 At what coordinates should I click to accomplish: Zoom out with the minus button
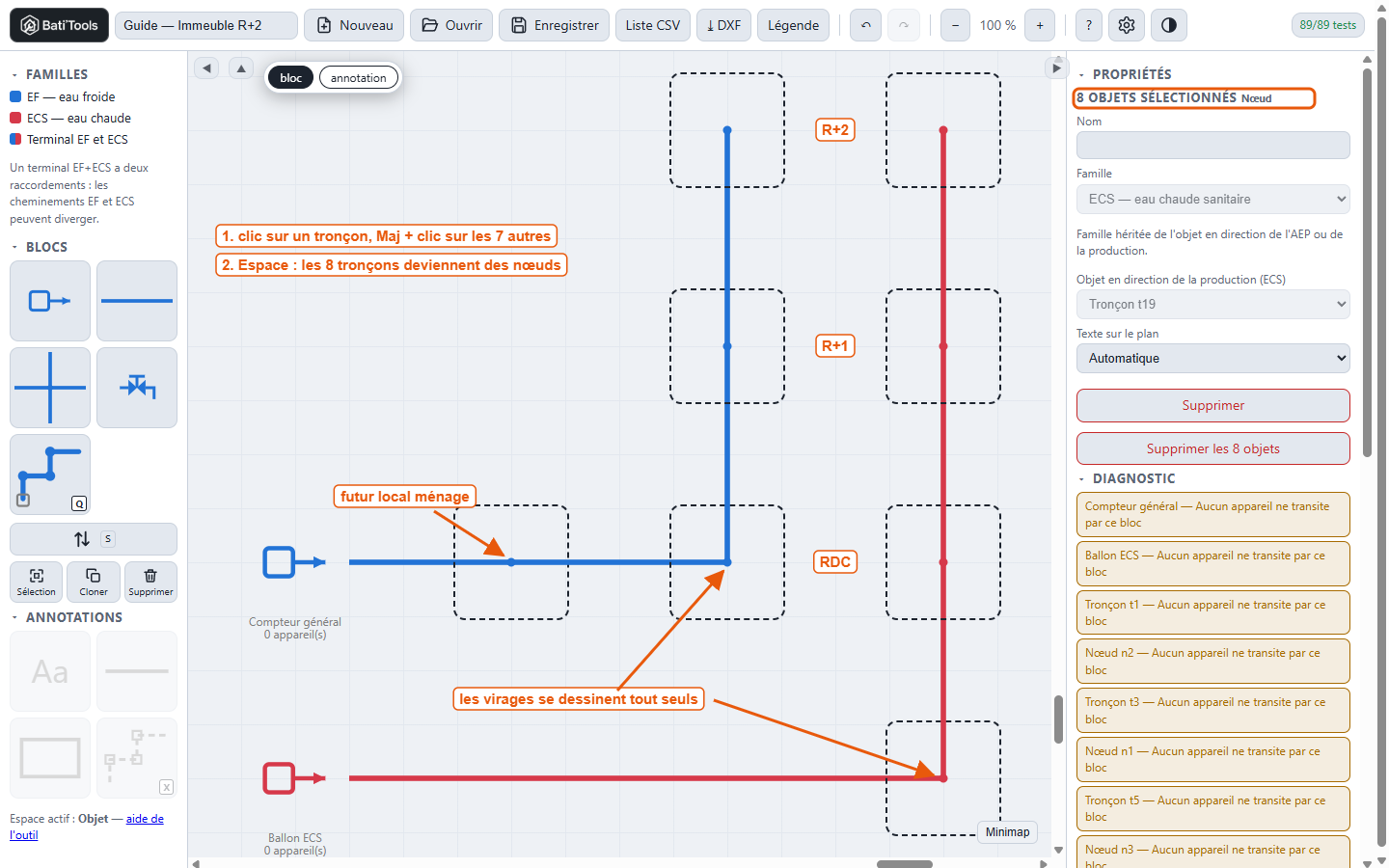955,25
